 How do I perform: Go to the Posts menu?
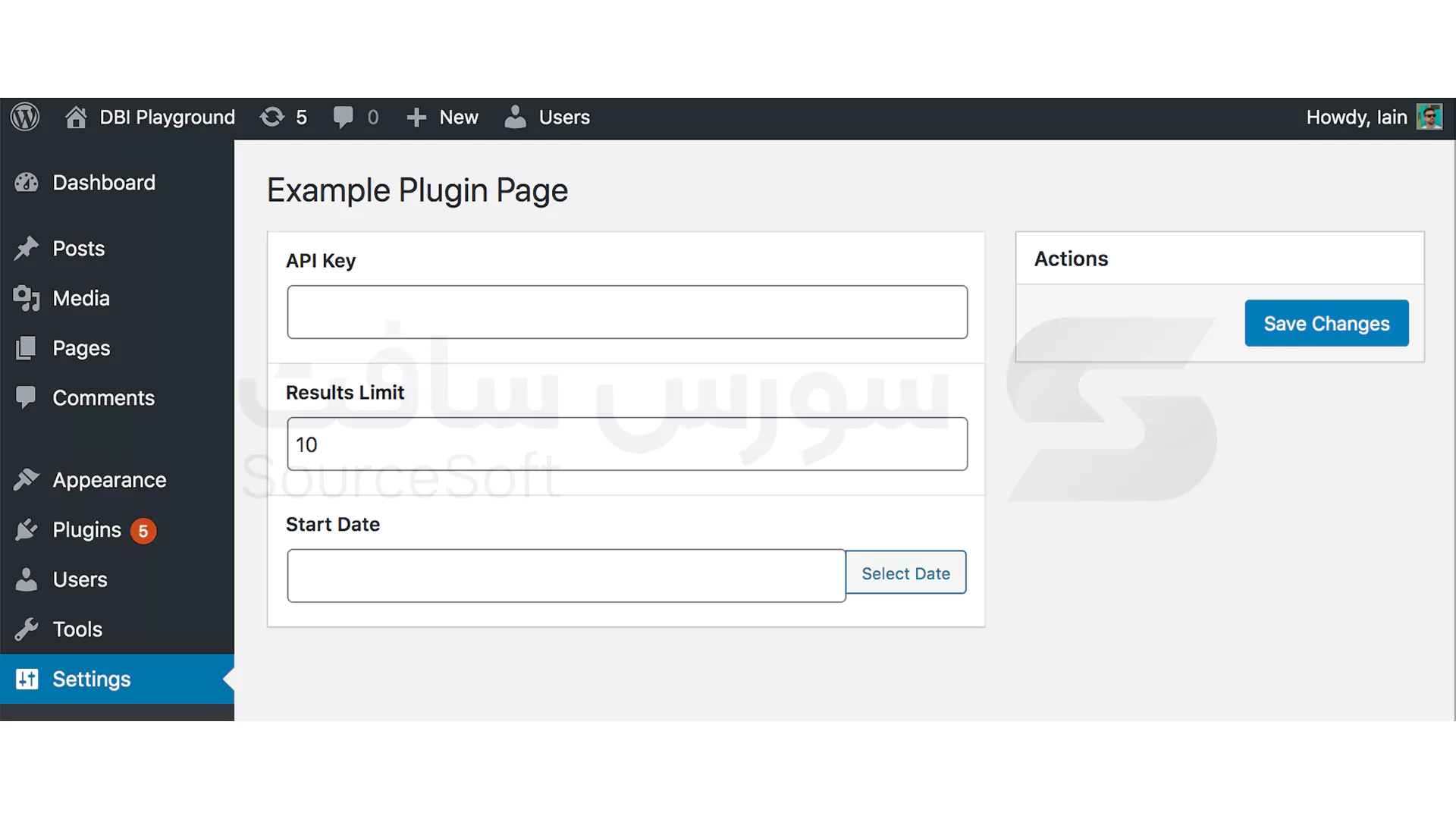[78, 249]
